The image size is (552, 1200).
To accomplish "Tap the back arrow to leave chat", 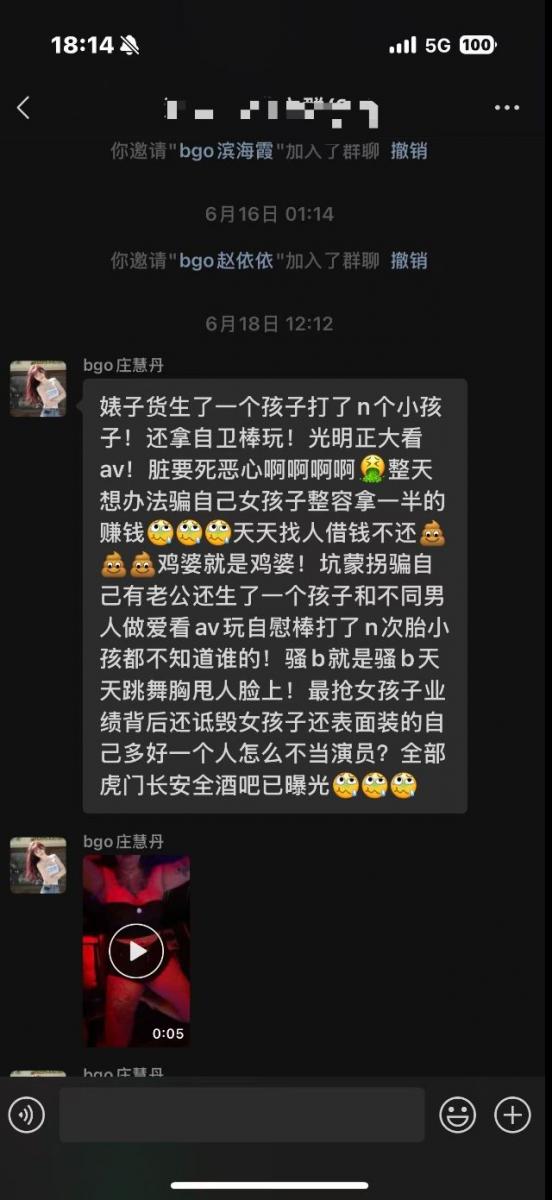I will pos(24,108).
